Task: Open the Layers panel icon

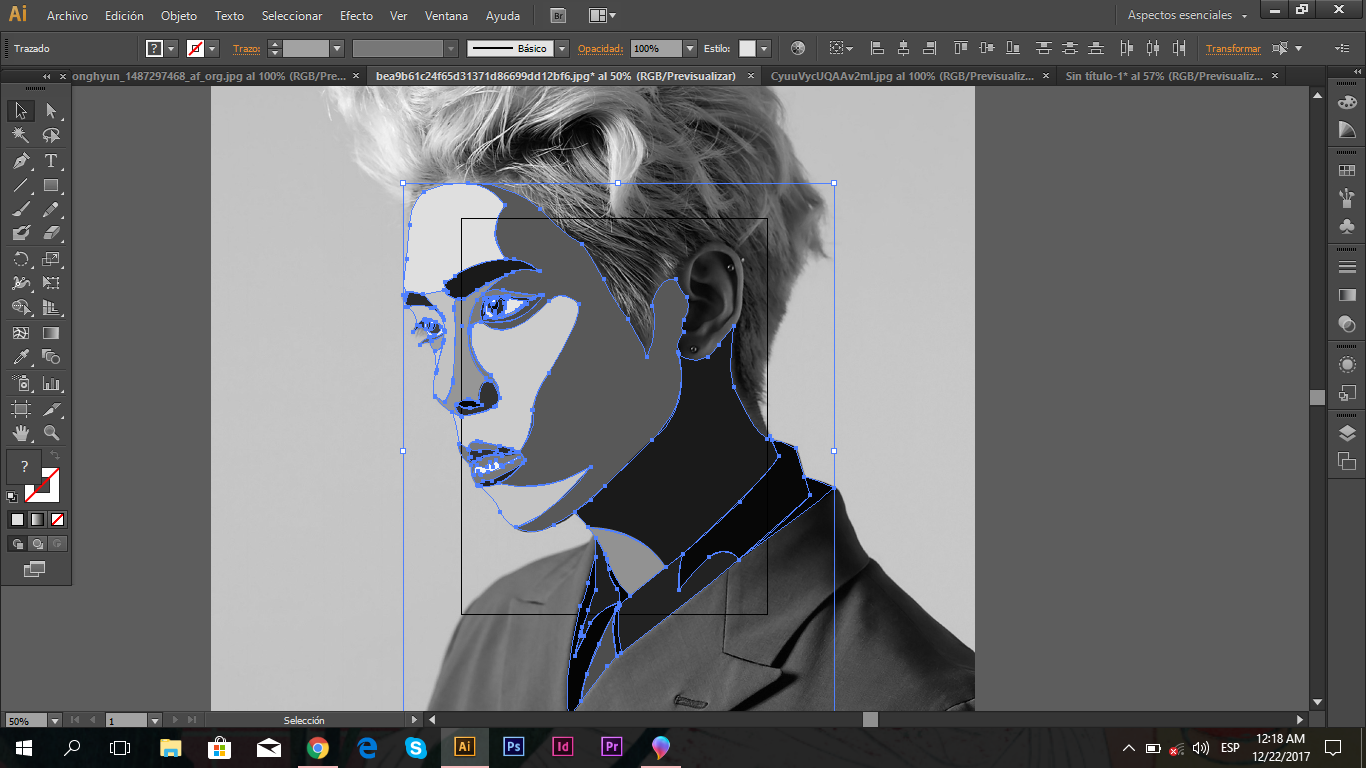Action: 1347,433
